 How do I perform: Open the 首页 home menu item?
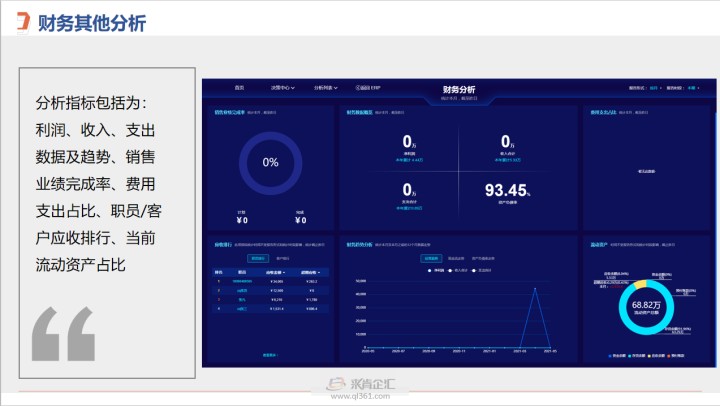click(x=239, y=88)
